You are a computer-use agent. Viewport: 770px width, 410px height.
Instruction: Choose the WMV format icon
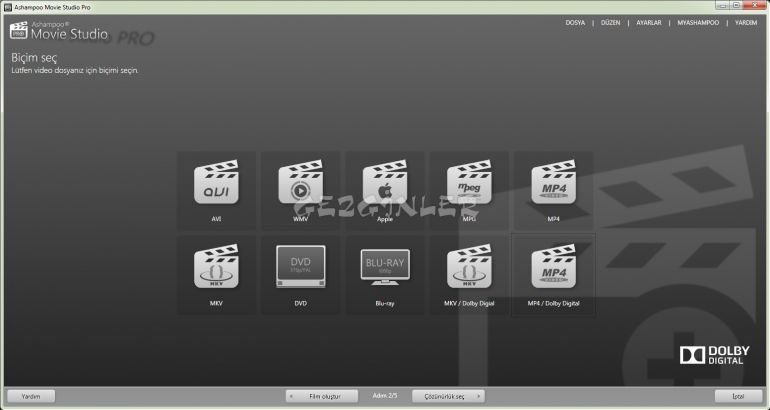point(301,182)
